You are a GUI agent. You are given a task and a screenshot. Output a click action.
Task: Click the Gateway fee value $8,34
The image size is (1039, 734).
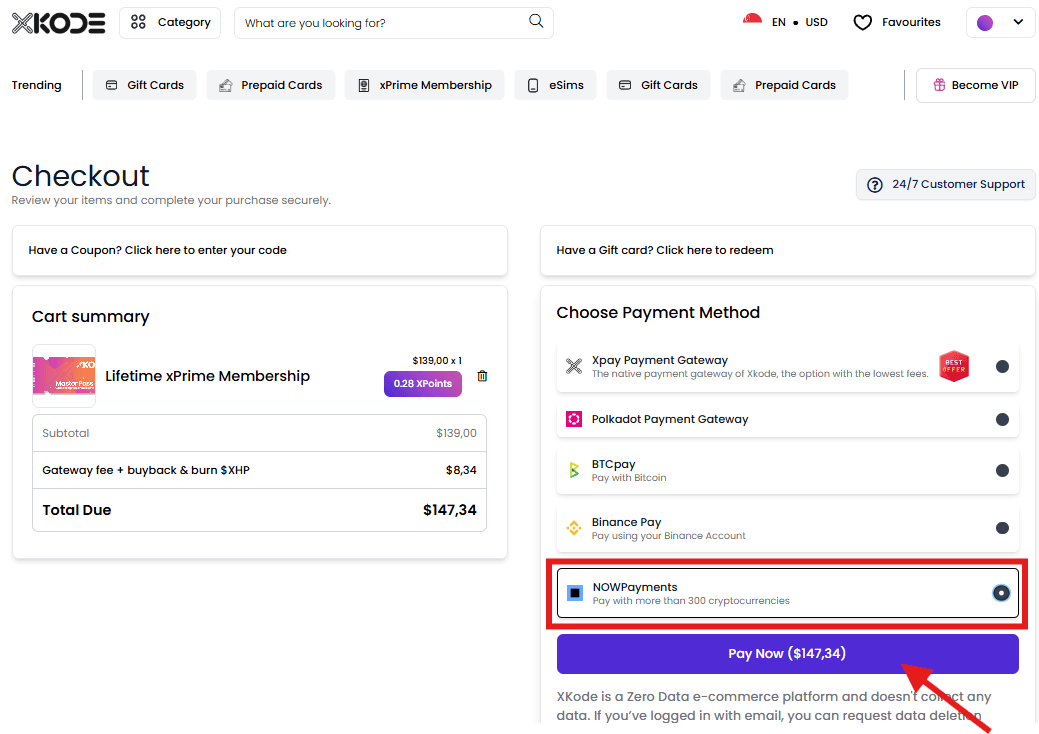(x=461, y=470)
